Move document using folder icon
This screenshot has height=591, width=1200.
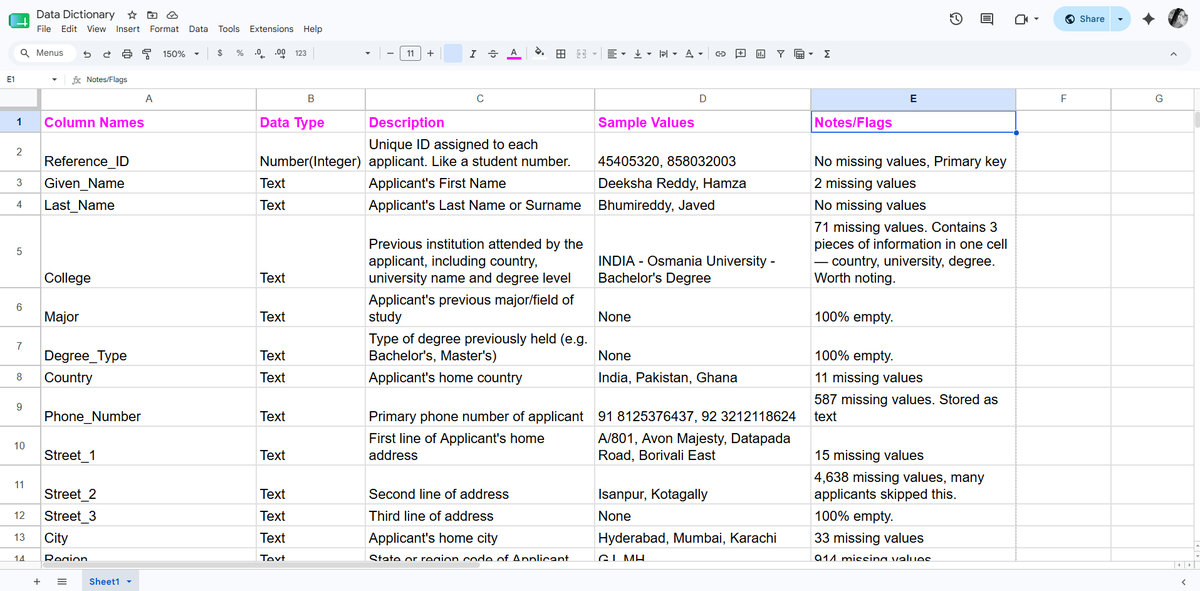click(x=152, y=15)
